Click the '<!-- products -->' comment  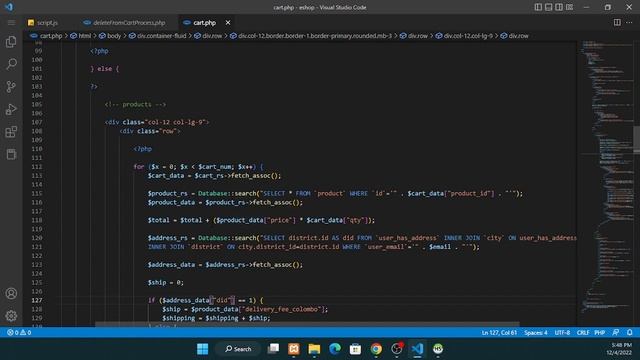[135, 104]
